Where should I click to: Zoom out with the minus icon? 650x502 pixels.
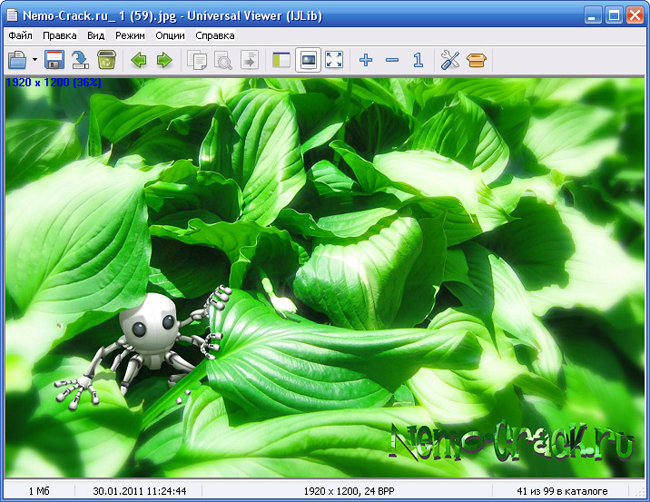(392, 60)
